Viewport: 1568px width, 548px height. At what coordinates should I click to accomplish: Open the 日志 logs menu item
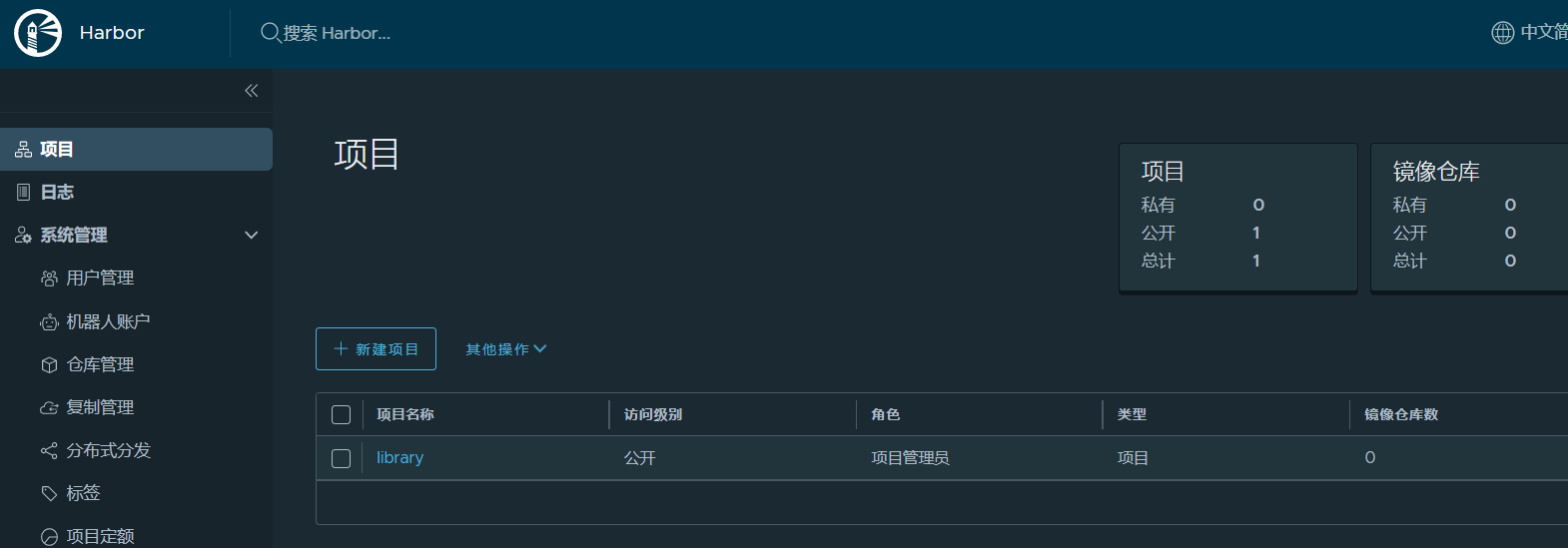57,193
